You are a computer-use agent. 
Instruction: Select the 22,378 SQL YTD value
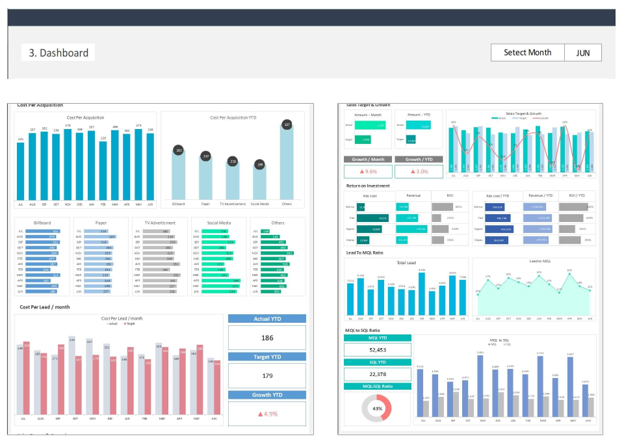point(377,374)
